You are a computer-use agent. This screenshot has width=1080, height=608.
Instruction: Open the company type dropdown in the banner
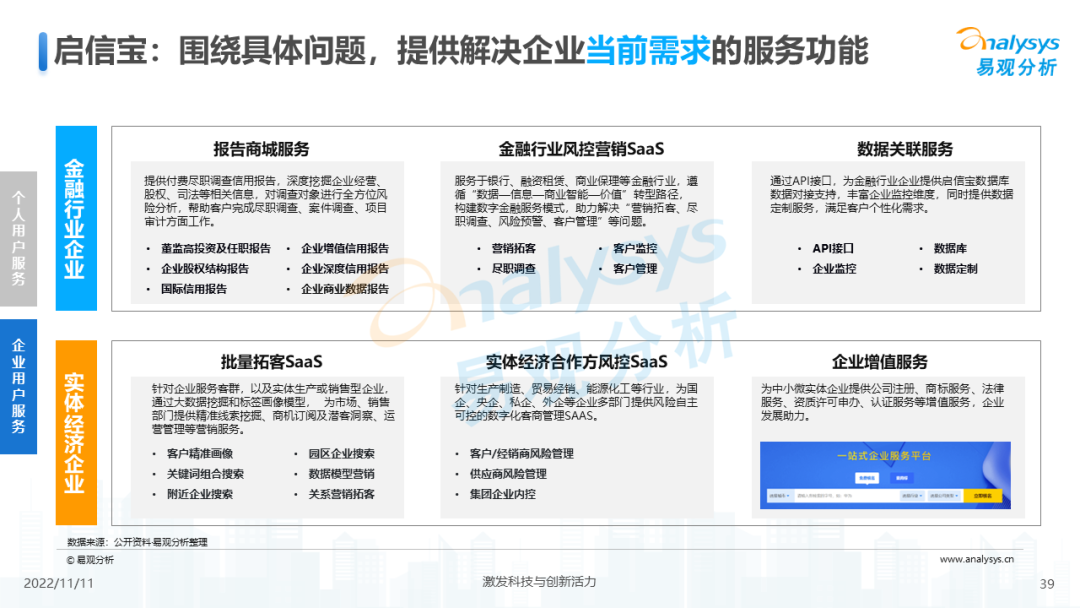(944, 496)
